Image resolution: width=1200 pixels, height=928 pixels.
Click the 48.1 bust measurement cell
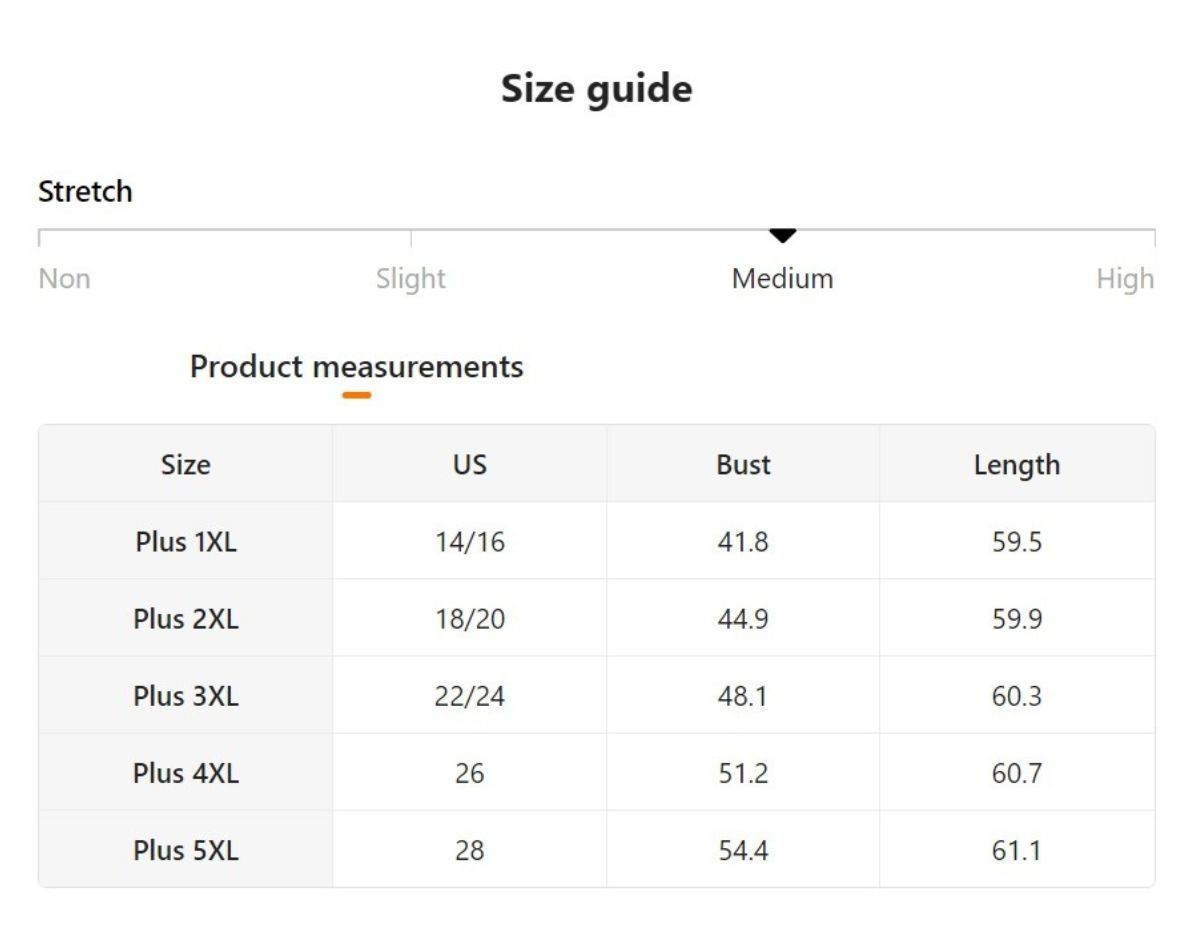click(x=743, y=696)
